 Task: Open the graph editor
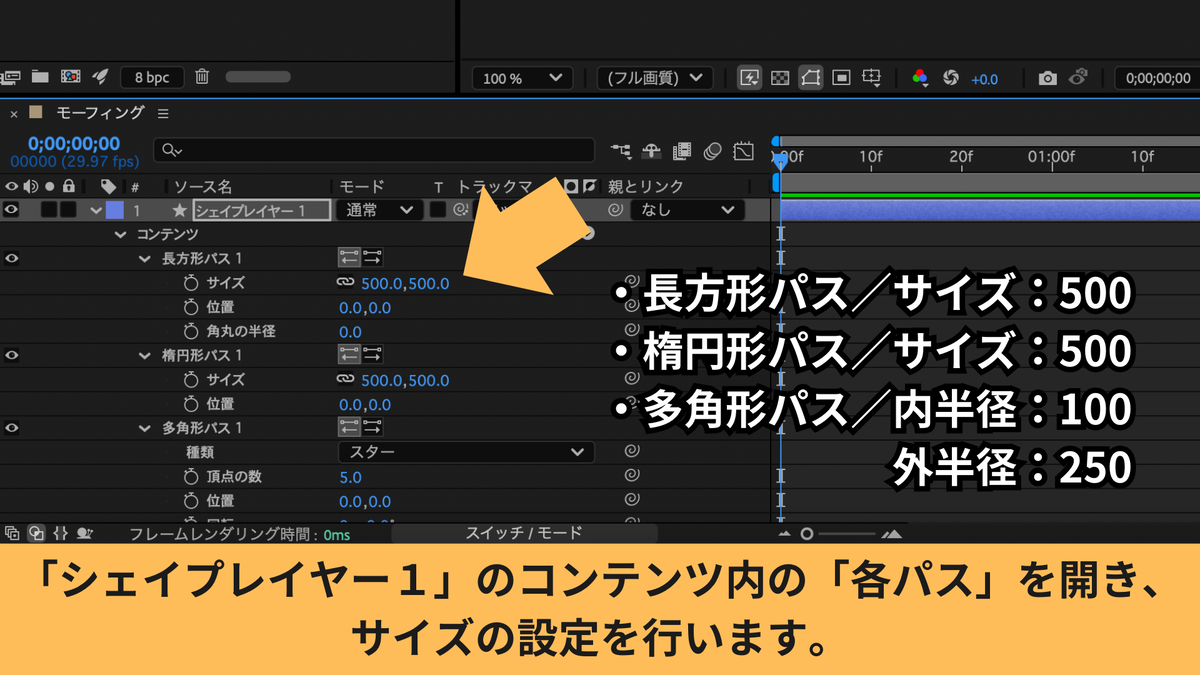pos(743,152)
